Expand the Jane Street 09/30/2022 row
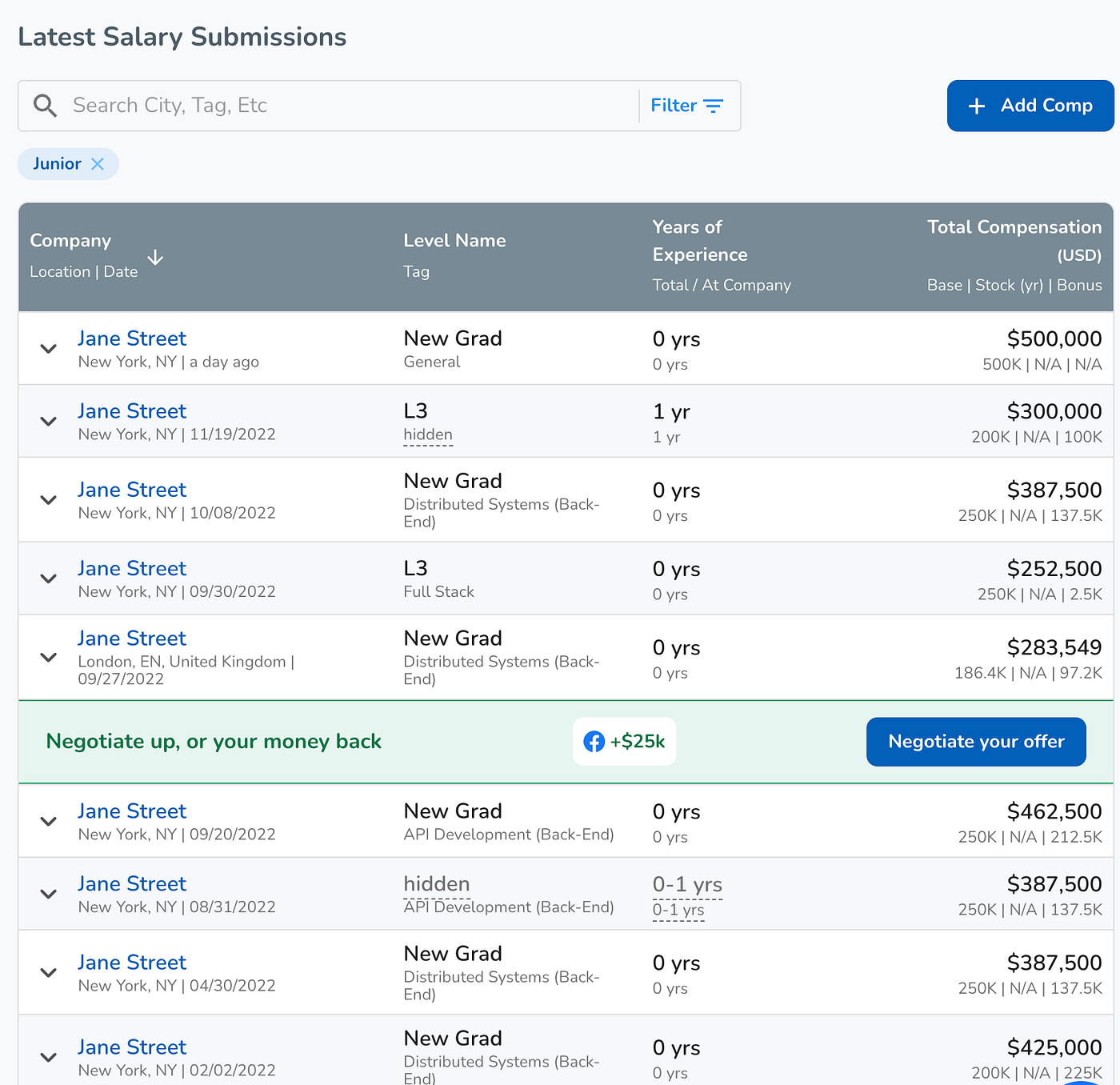This screenshot has width=1120, height=1085. pos(49,579)
